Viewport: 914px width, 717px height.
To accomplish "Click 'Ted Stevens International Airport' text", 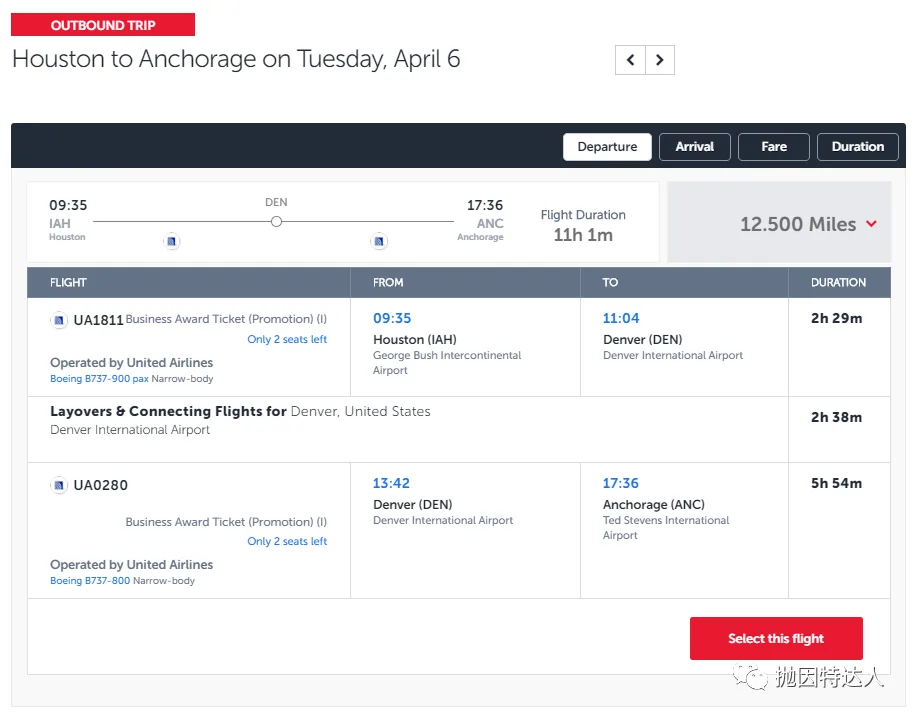I will (666, 528).
